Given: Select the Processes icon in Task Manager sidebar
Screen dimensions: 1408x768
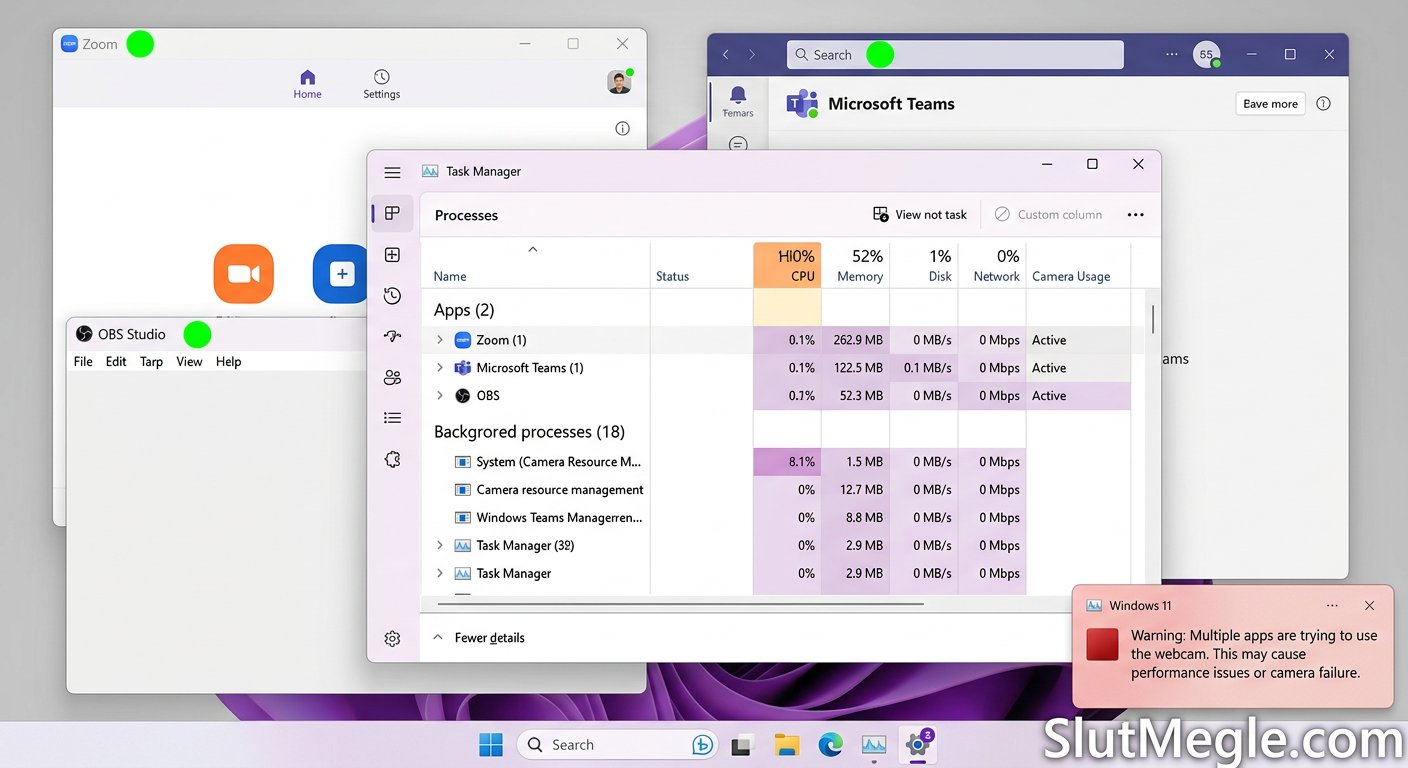Looking at the screenshot, I should 392,213.
